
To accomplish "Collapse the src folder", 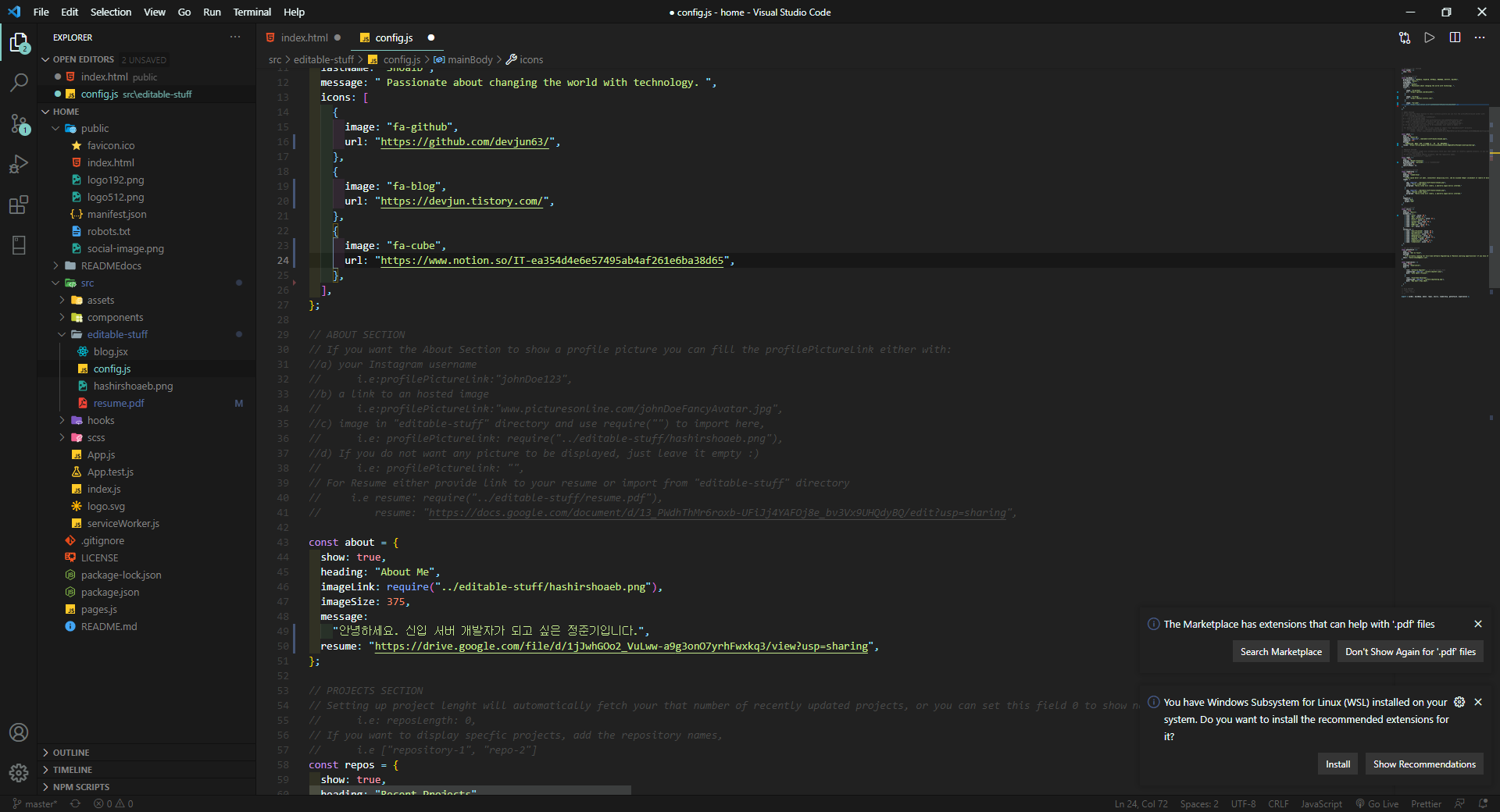I will (x=55, y=283).
